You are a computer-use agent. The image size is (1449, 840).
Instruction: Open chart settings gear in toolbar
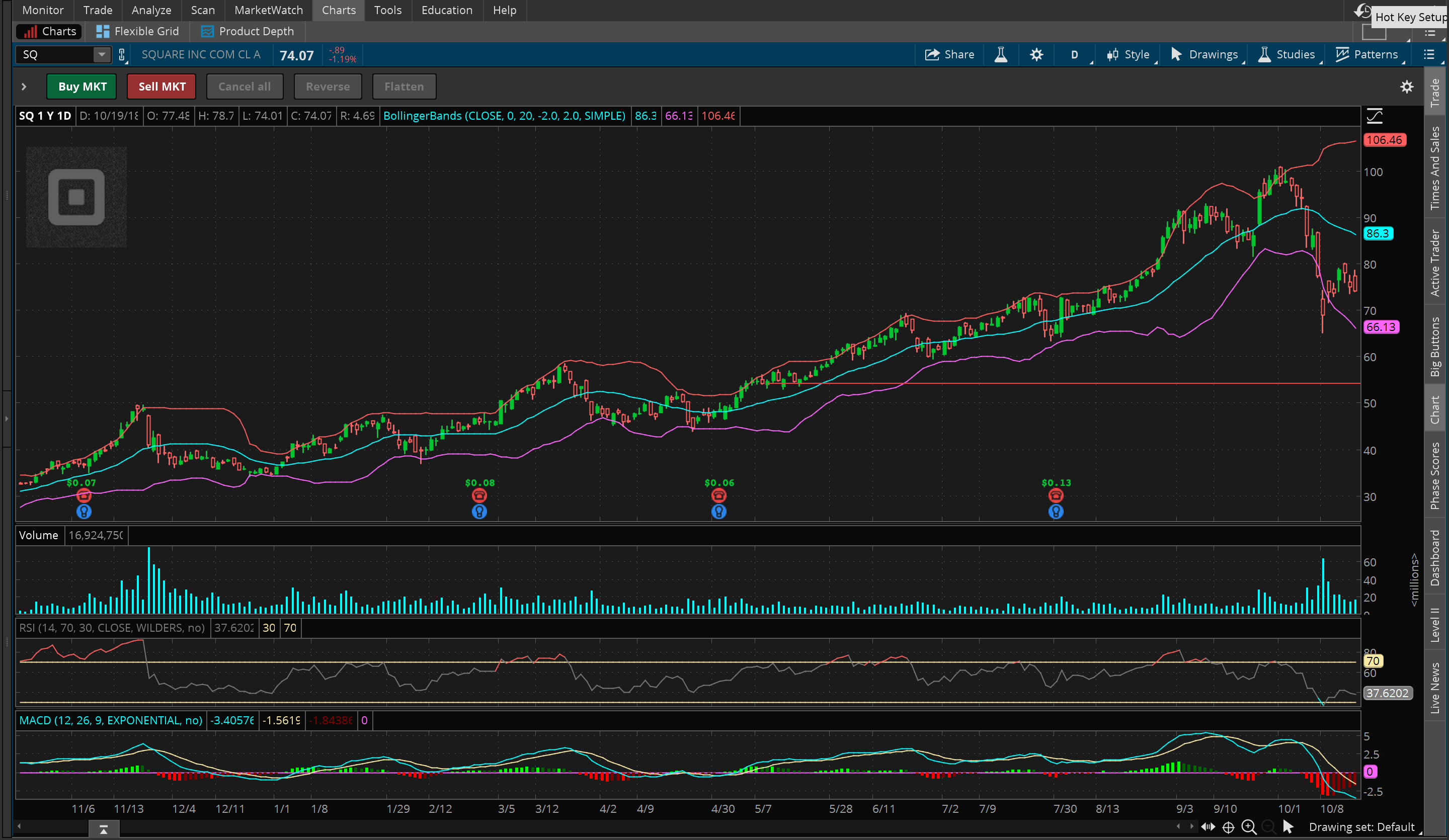pyautogui.click(x=1036, y=55)
